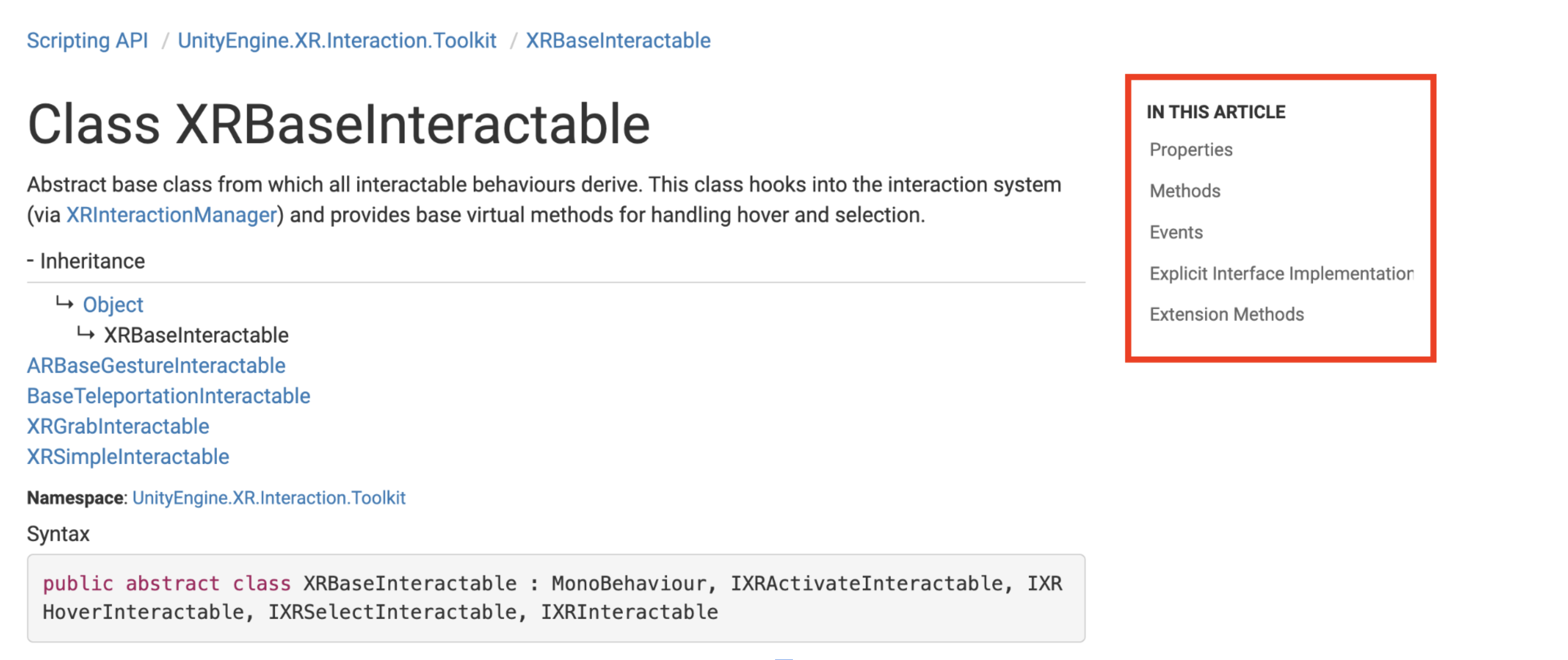
Task: Navigate to the Object class page
Action: (113, 305)
